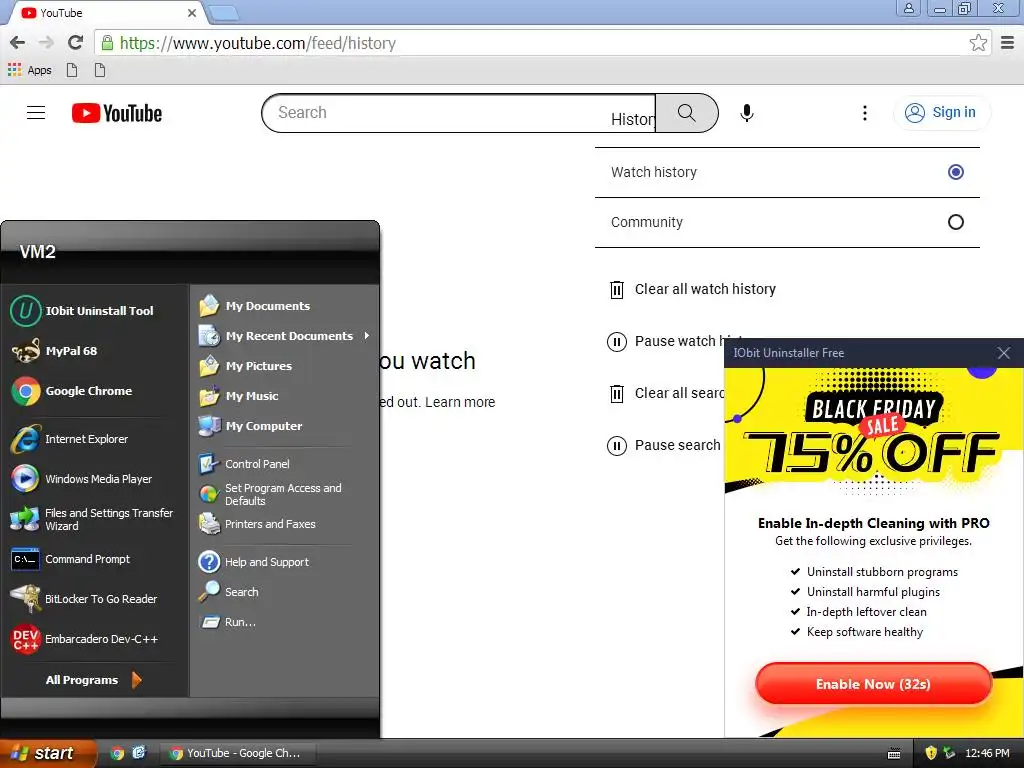Click the Pause search history pause icon

click(616, 446)
